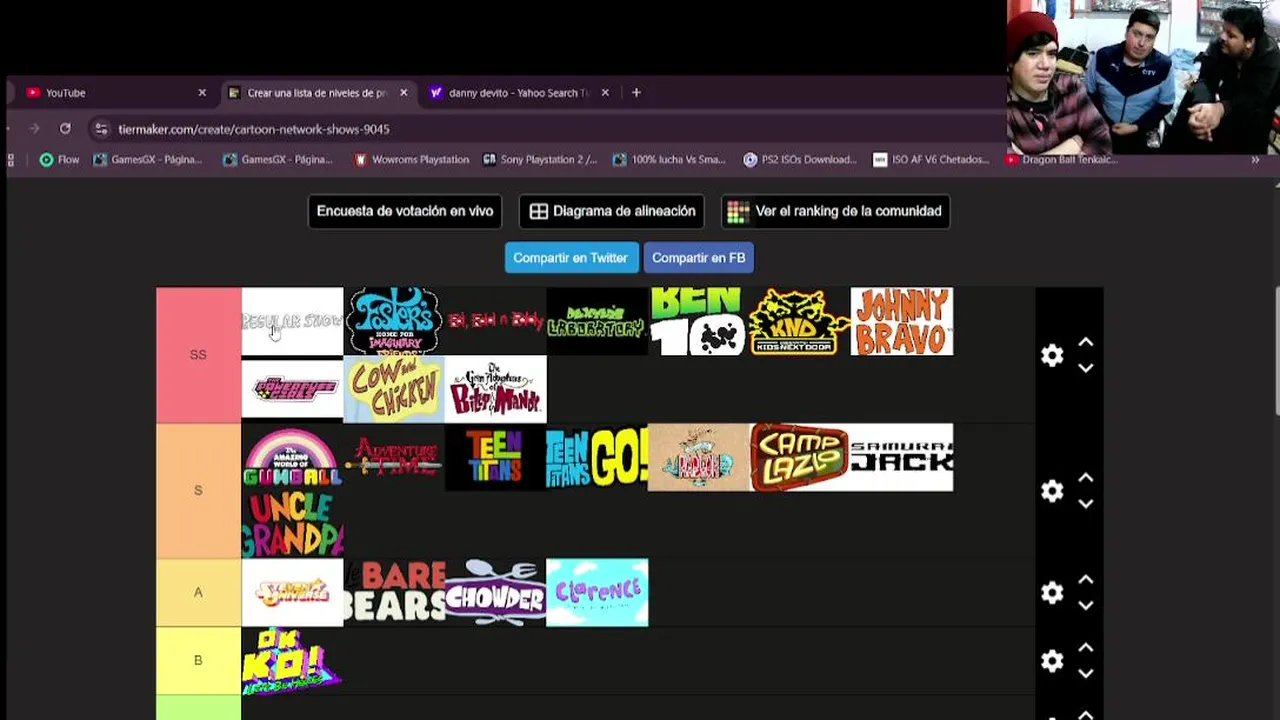Go forward with browser arrow
This screenshot has width=1280, height=720.
click(x=34, y=128)
